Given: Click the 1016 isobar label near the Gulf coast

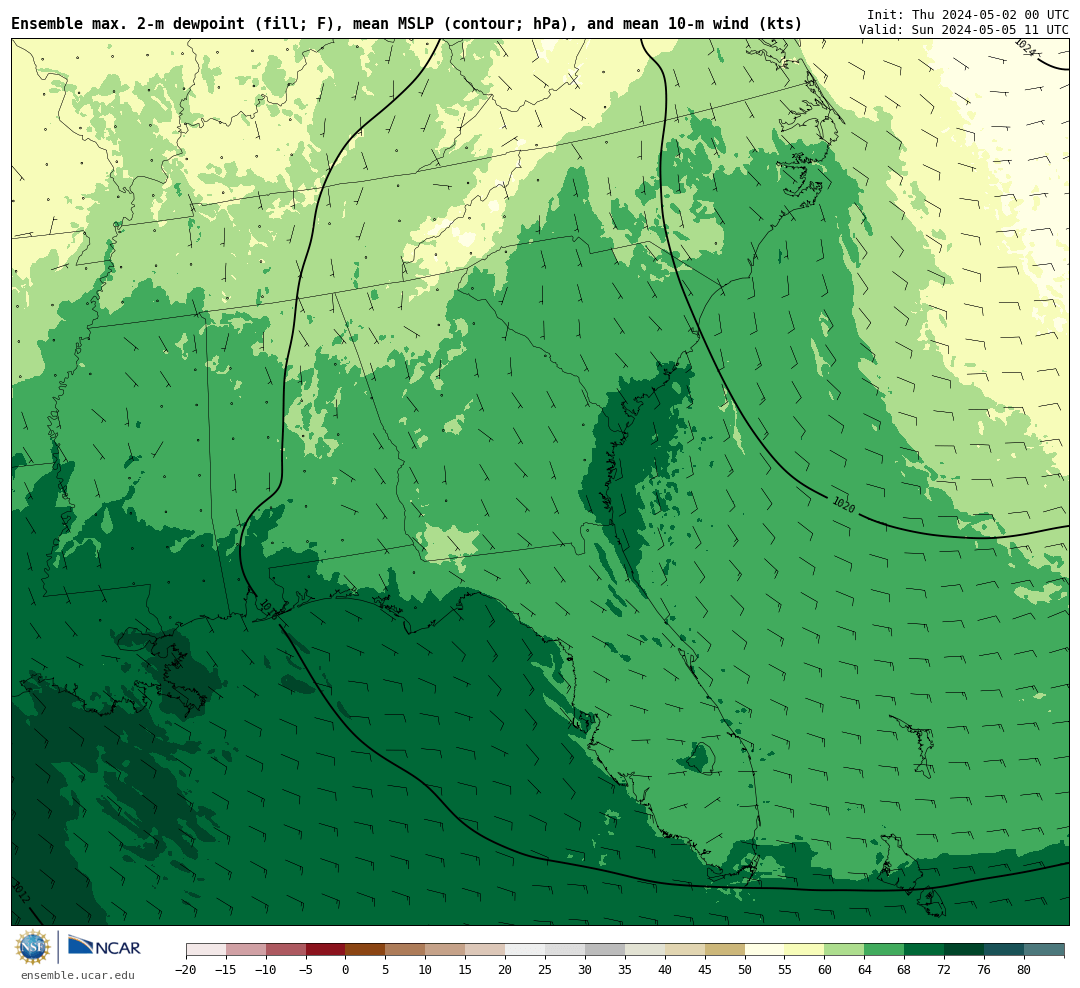Looking at the screenshot, I should [267, 609].
